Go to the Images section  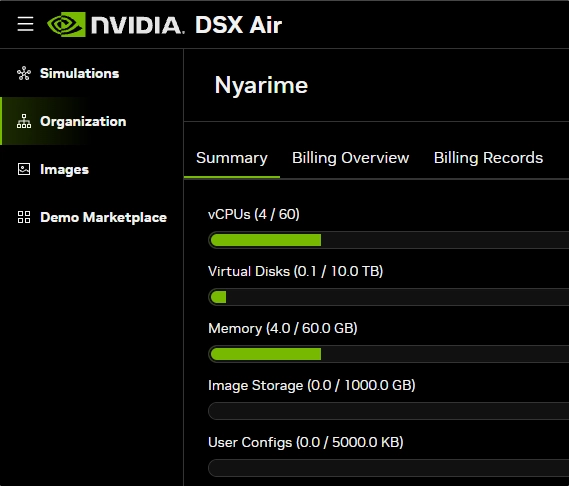pyautogui.click(x=92, y=169)
